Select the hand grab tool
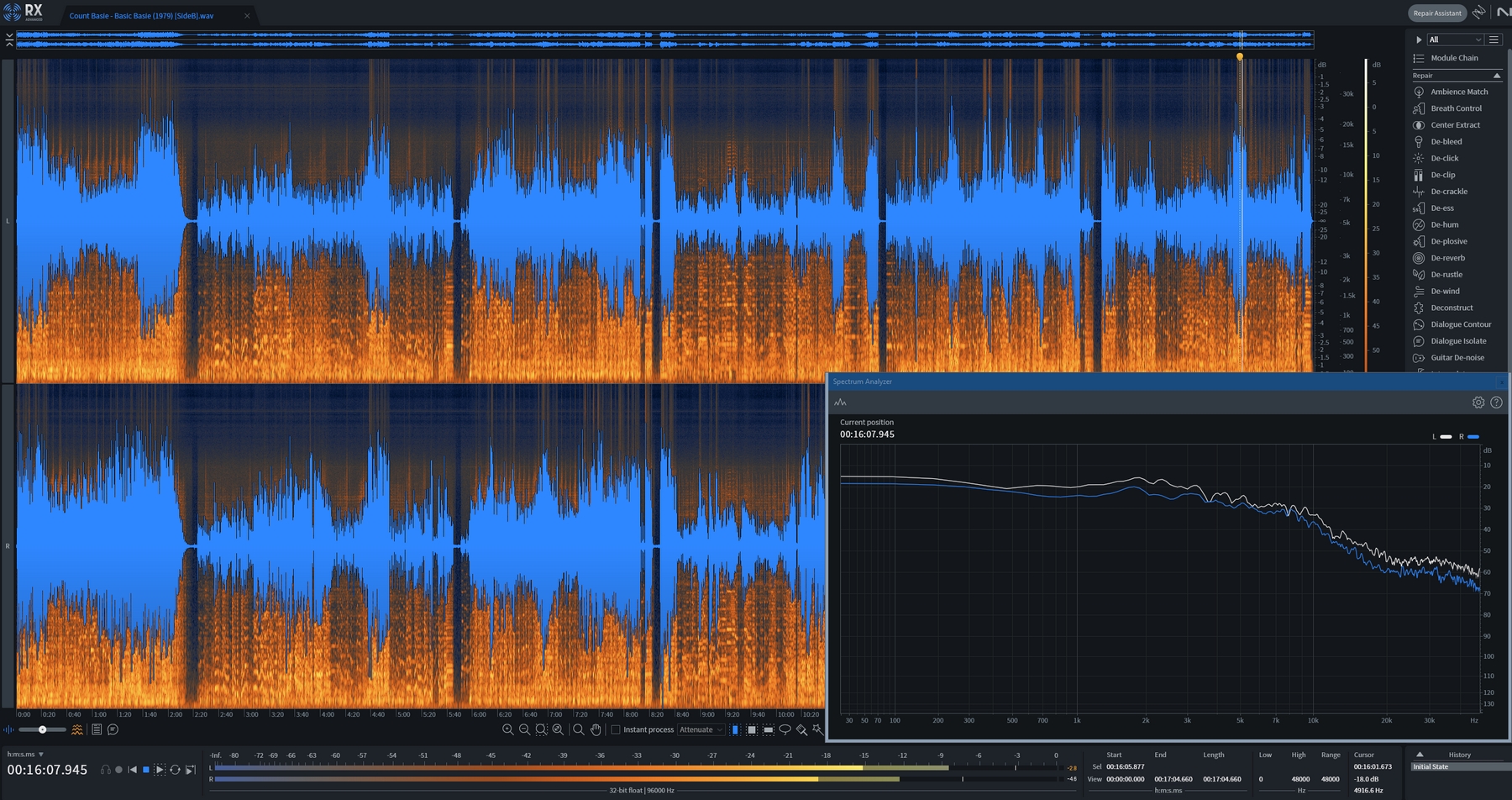The image size is (1512, 800). [x=596, y=729]
